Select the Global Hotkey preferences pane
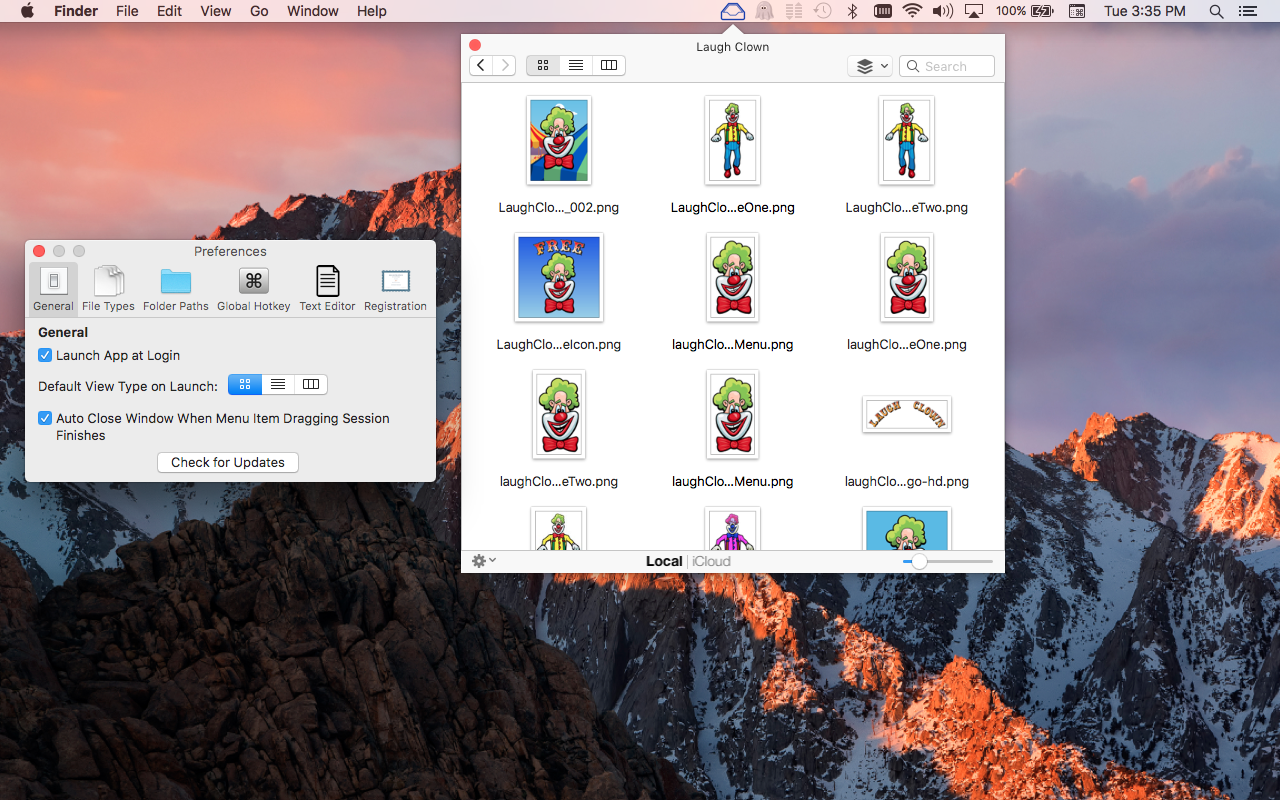Viewport: 1280px width, 800px height. (253, 288)
